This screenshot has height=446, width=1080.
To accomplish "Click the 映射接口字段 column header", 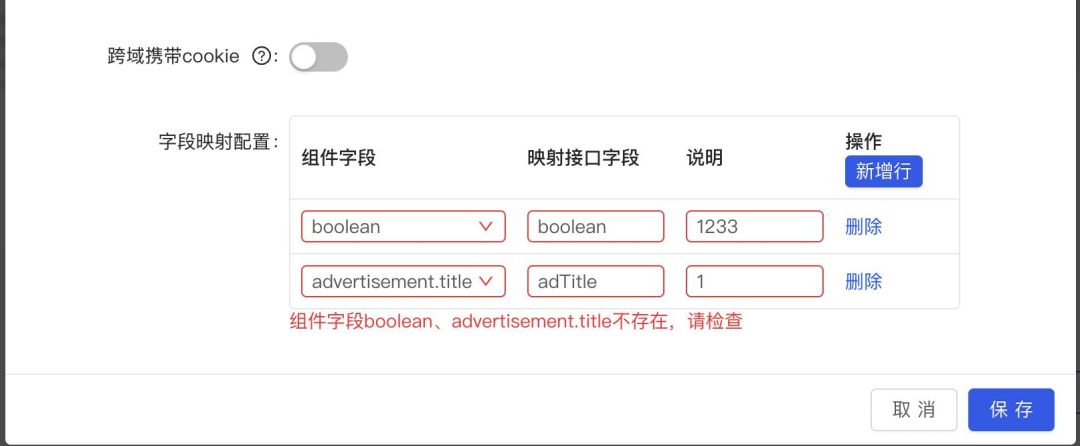I will pos(583,158).
